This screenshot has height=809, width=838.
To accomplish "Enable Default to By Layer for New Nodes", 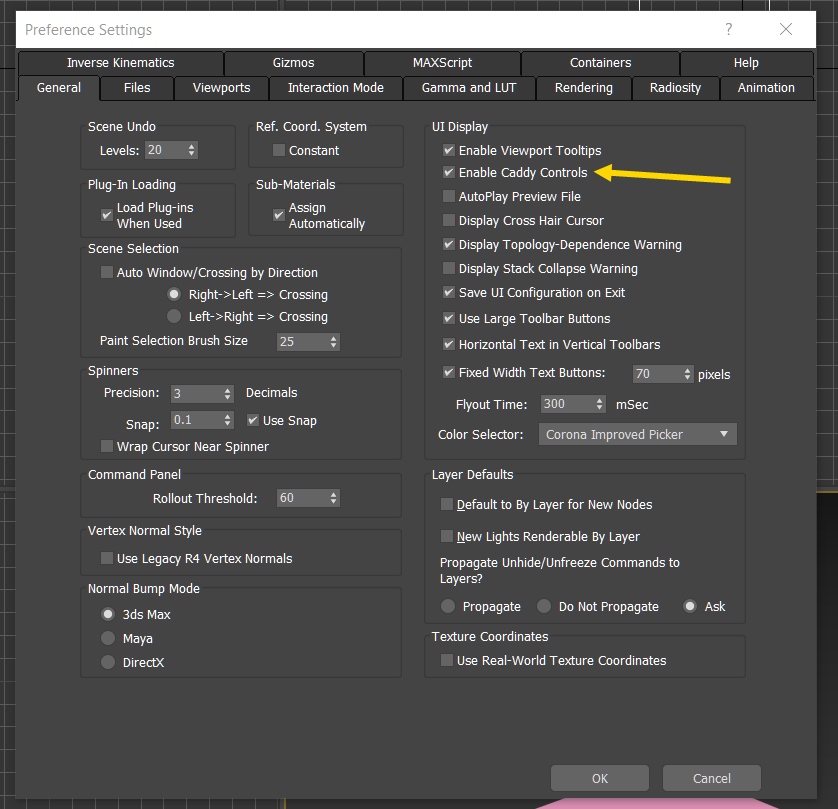I will pyautogui.click(x=447, y=504).
